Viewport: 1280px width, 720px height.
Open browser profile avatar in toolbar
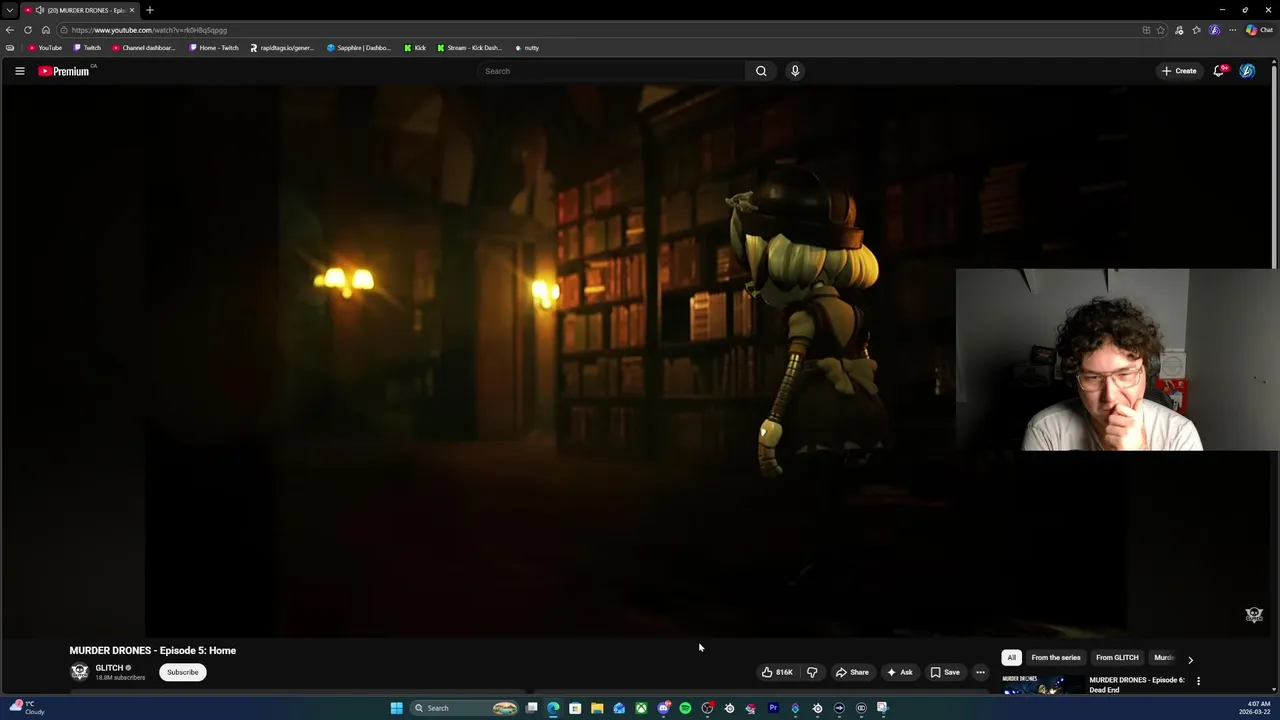point(1214,30)
